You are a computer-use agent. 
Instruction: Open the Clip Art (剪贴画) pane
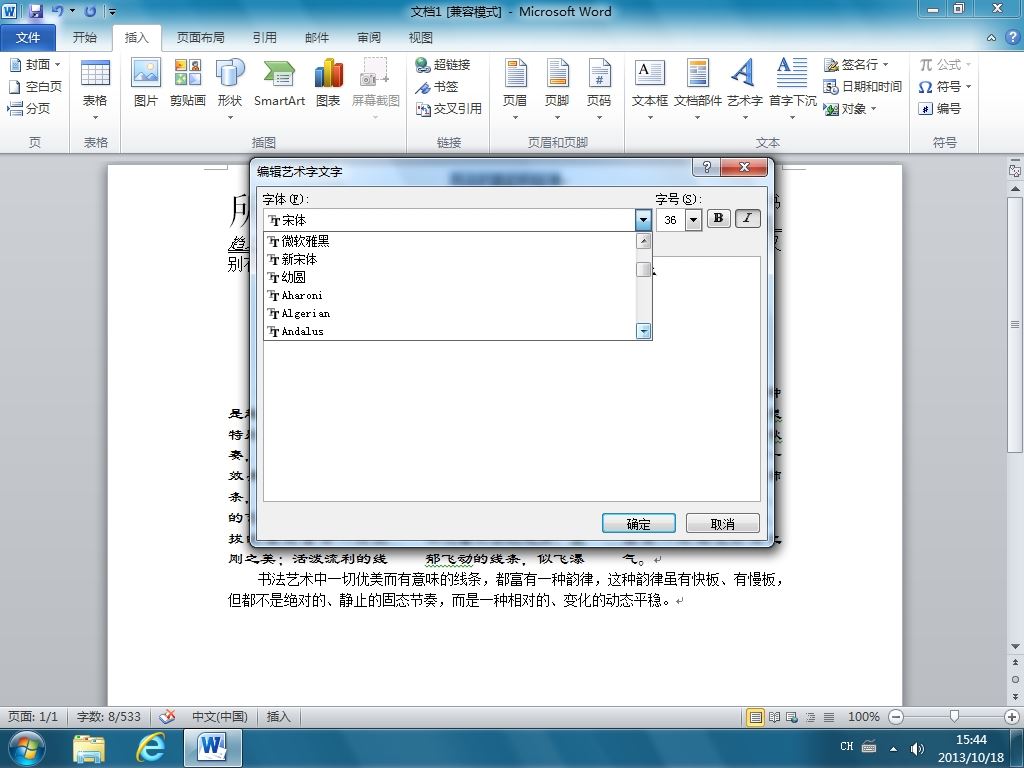click(x=187, y=83)
